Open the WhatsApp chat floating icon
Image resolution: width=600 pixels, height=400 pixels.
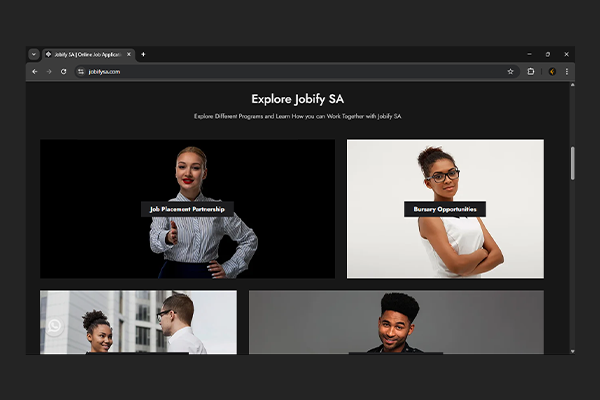tap(54, 326)
